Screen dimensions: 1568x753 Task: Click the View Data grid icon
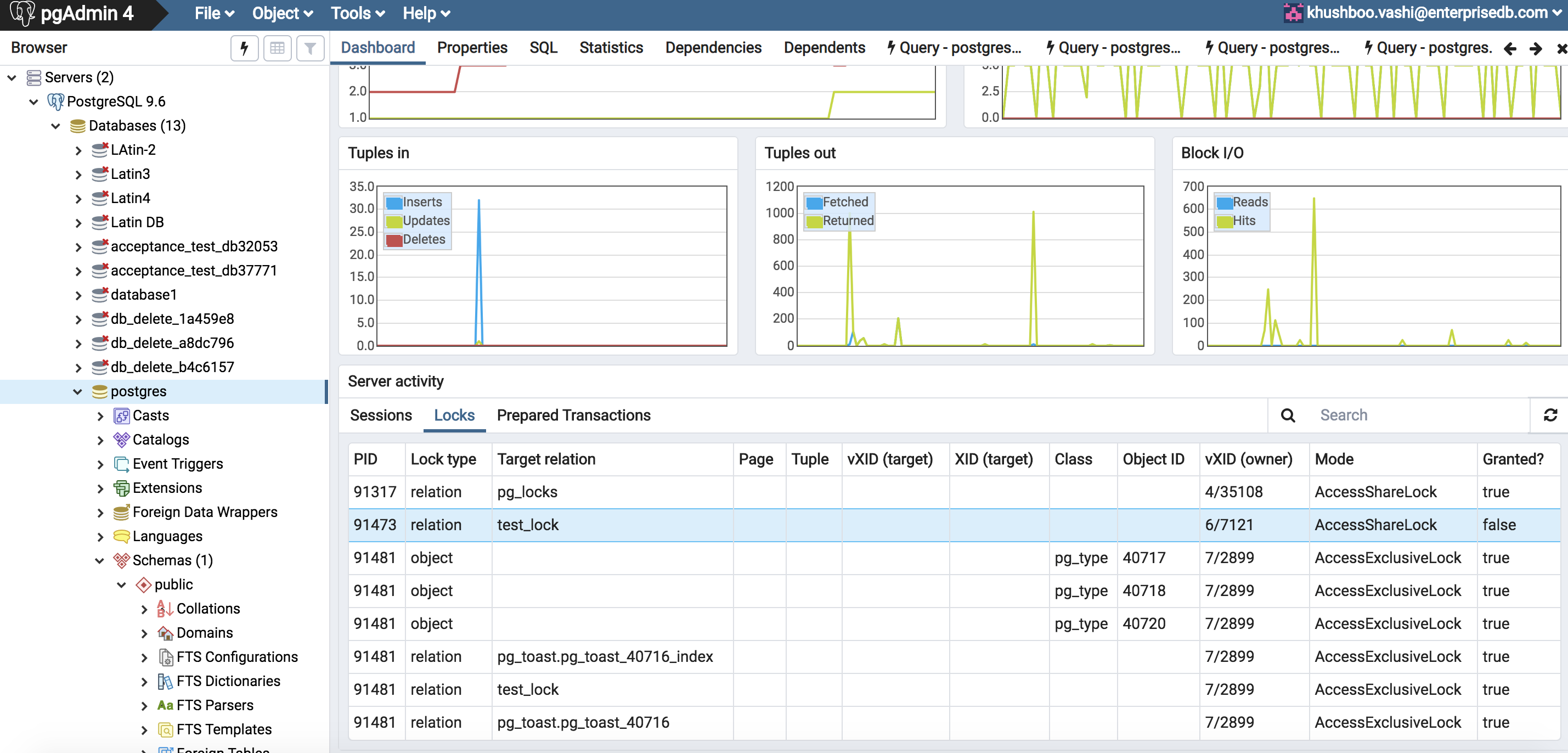[x=278, y=48]
